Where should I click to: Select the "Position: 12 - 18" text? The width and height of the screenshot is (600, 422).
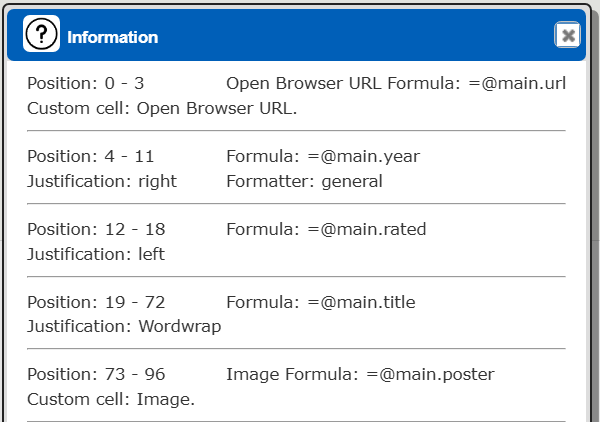(96, 230)
